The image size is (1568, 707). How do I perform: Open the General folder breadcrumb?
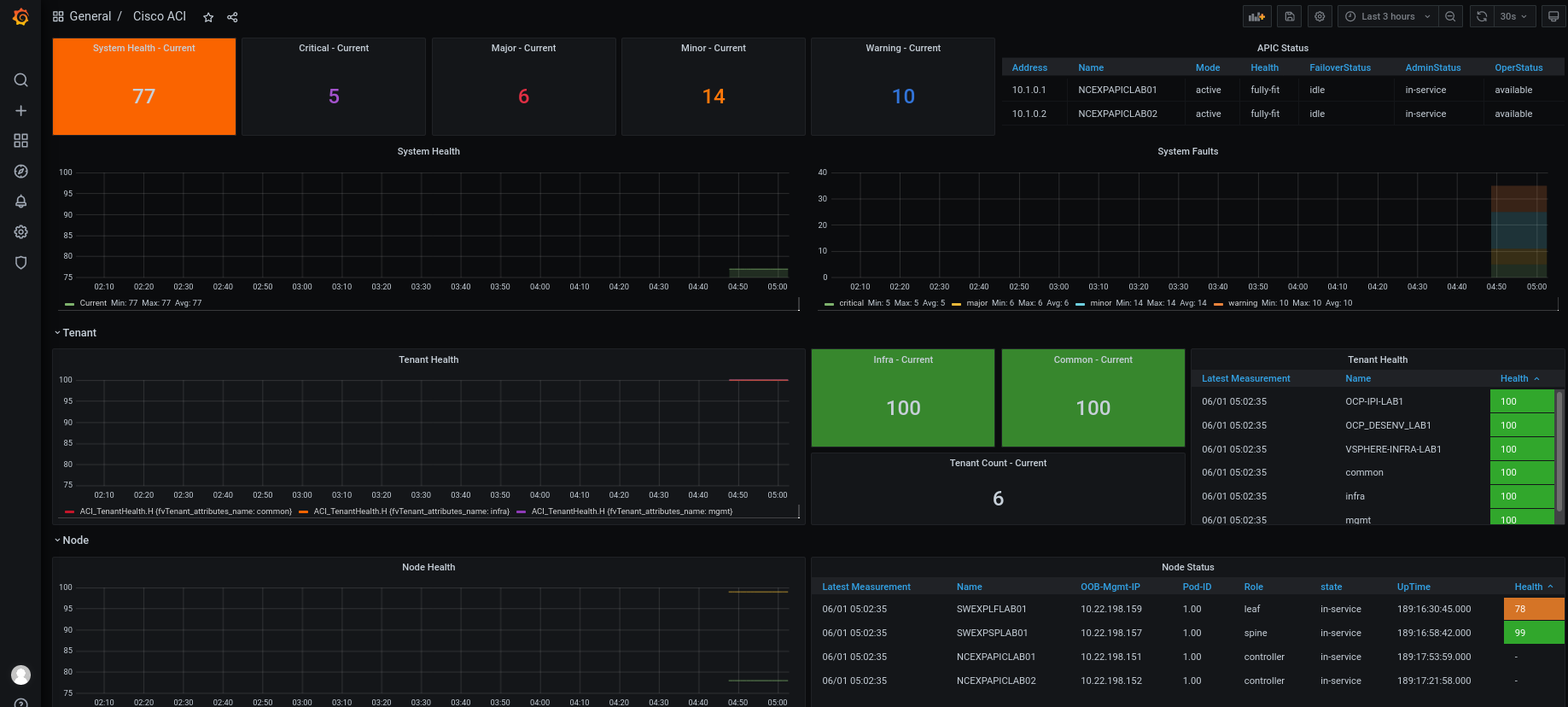pos(90,16)
